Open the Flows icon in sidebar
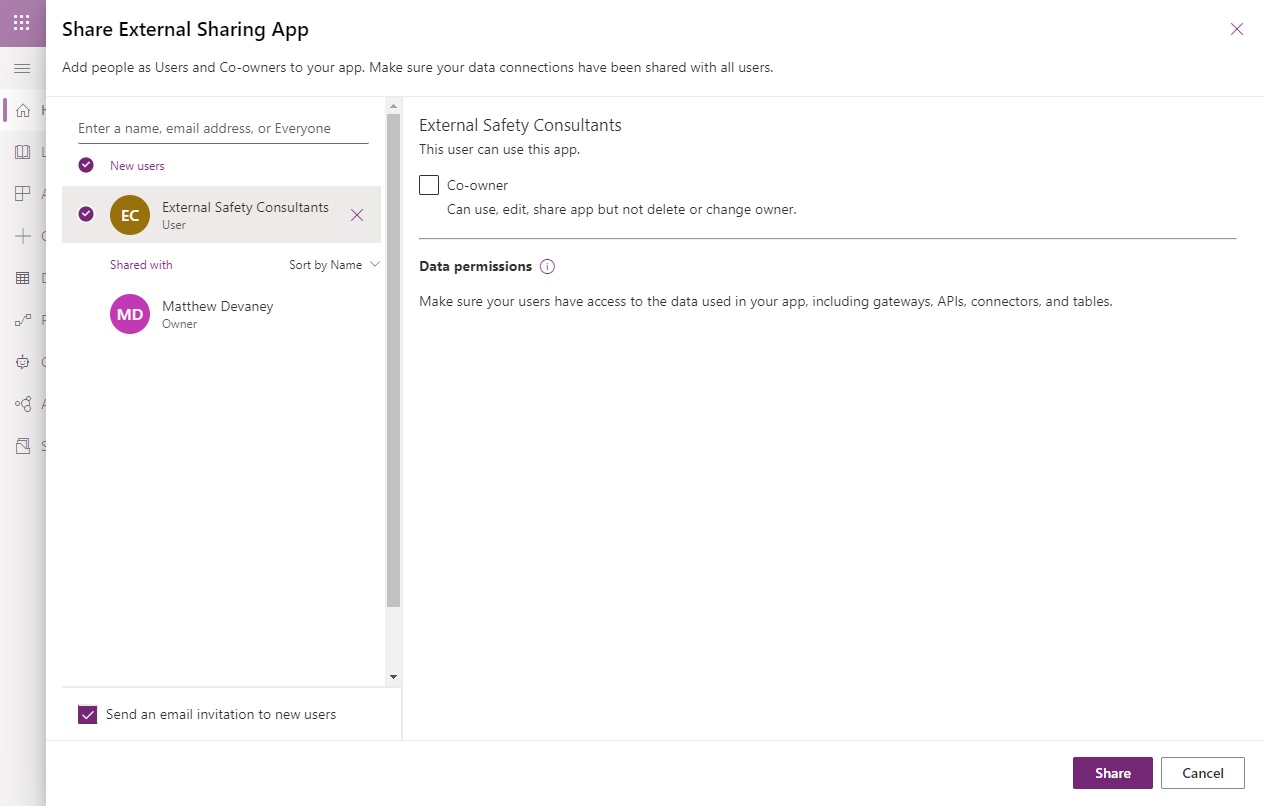This screenshot has width=1265, height=806. [x=23, y=320]
